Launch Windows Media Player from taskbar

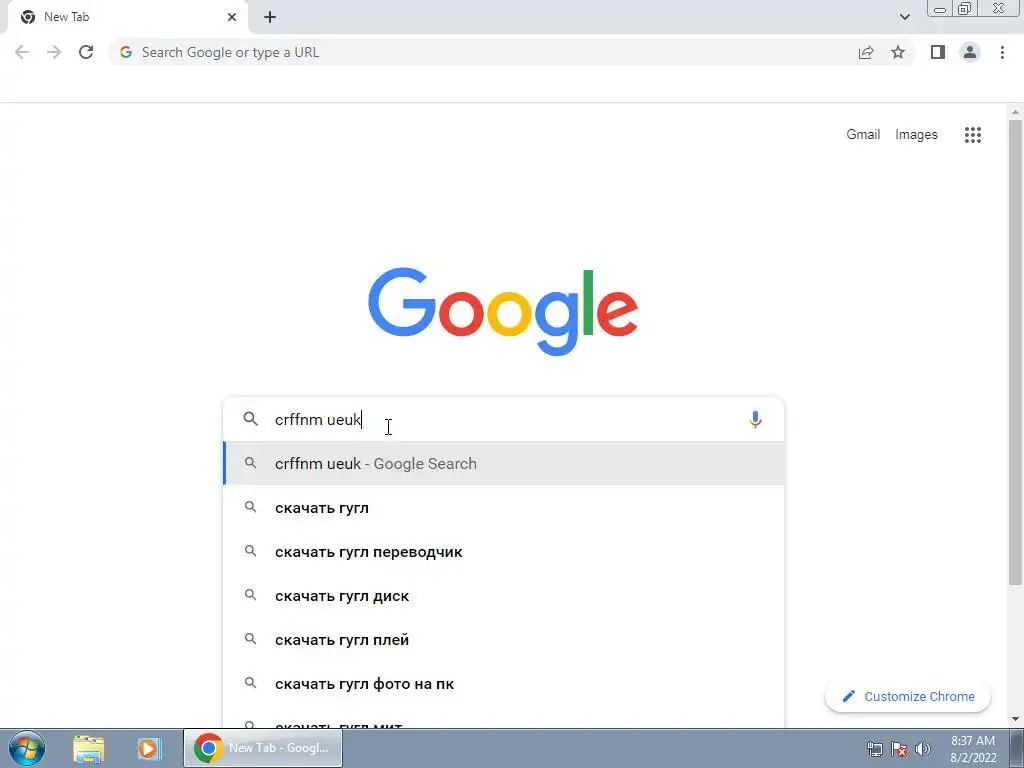[x=149, y=748]
